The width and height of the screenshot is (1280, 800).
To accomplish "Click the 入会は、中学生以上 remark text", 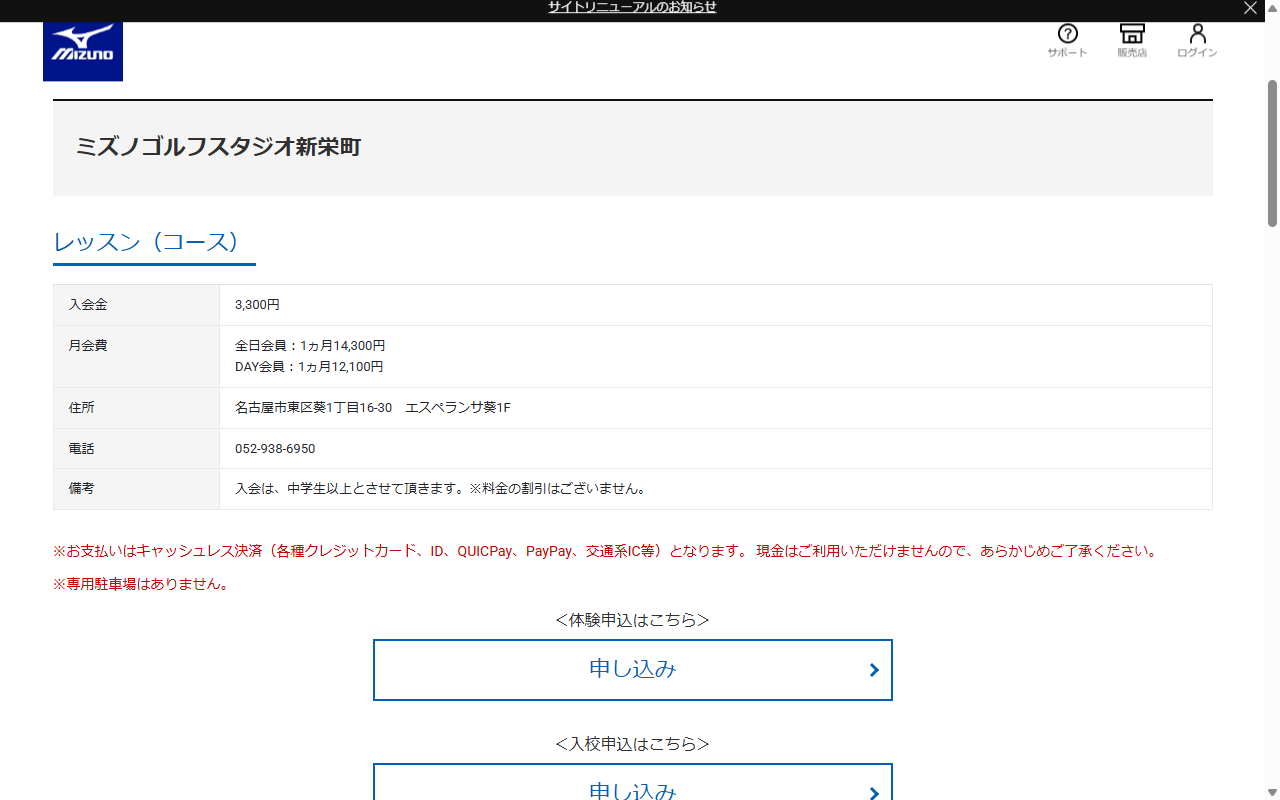I will pyautogui.click(x=441, y=489).
